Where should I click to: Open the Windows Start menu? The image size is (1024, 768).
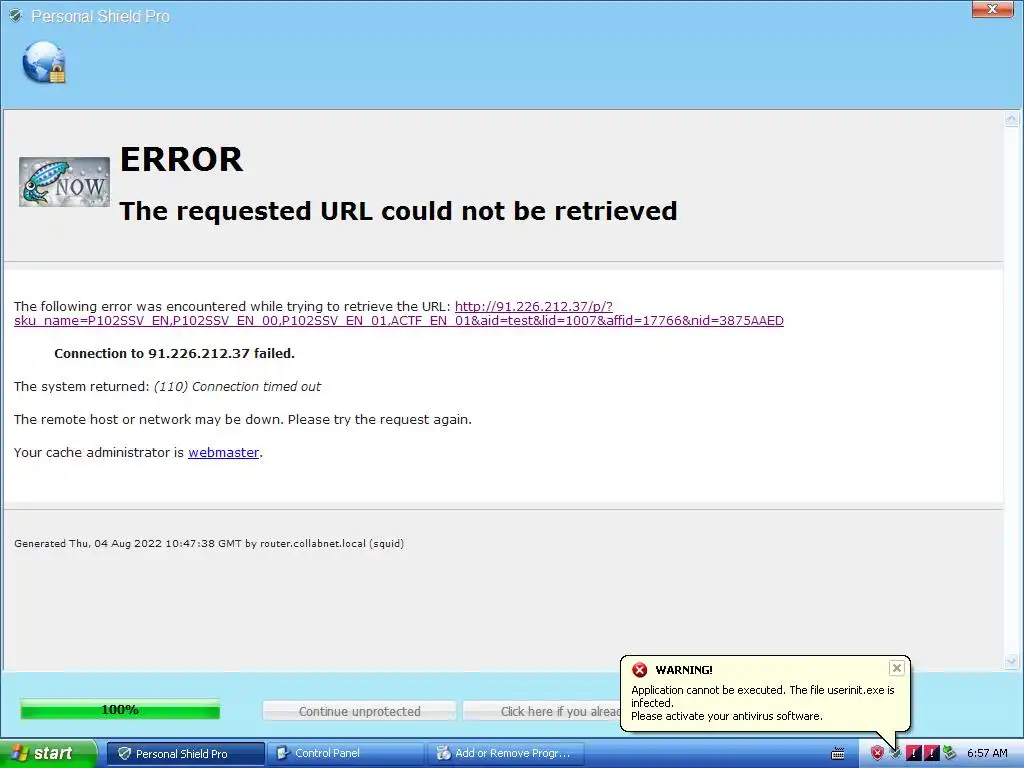48,753
